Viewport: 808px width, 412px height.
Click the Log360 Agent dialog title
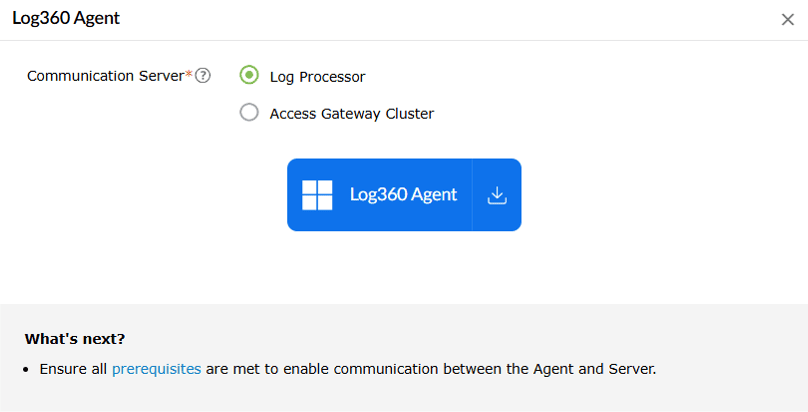(66, 19)
